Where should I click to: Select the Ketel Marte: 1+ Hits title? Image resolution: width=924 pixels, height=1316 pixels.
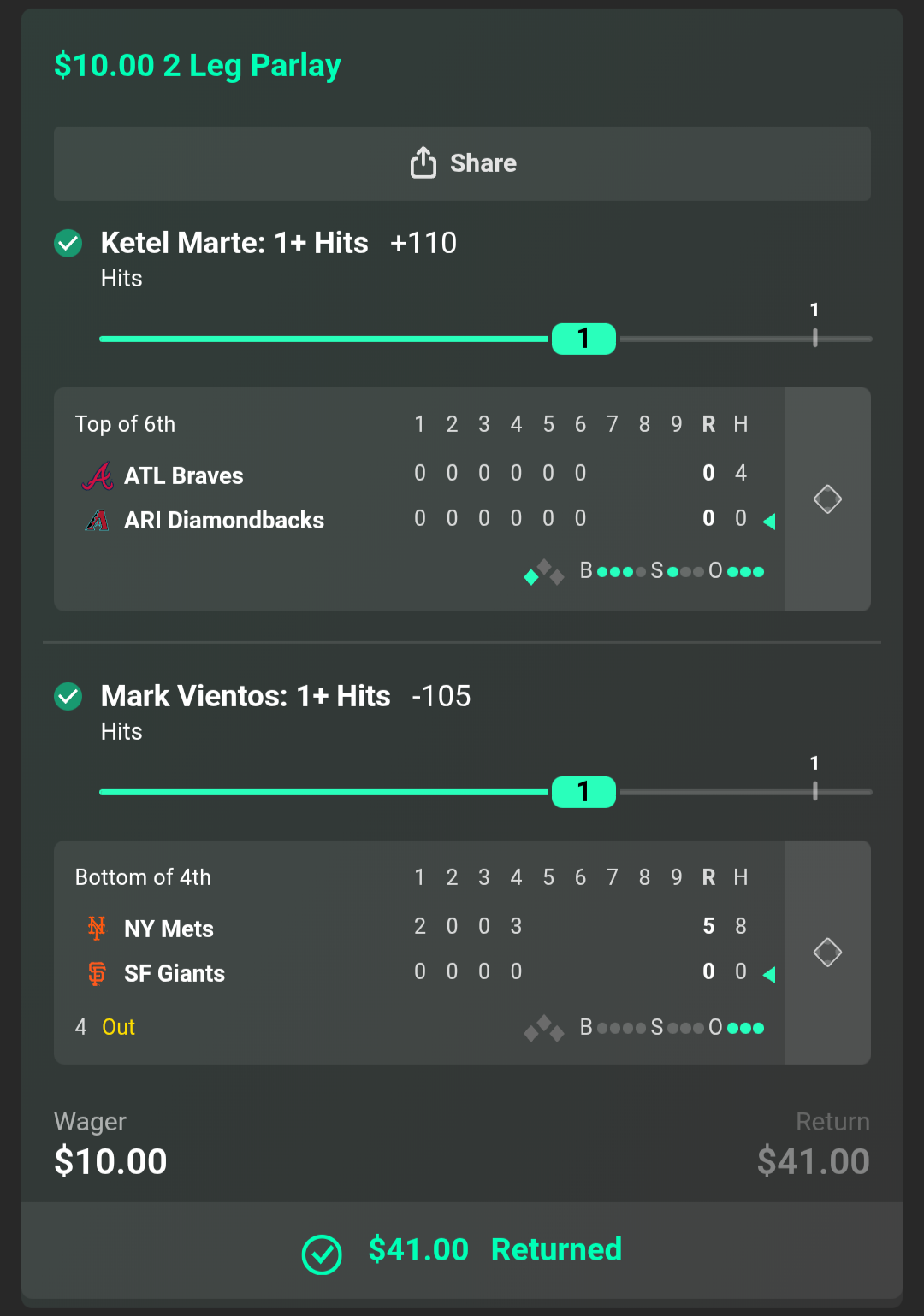(x=234, y=243)
